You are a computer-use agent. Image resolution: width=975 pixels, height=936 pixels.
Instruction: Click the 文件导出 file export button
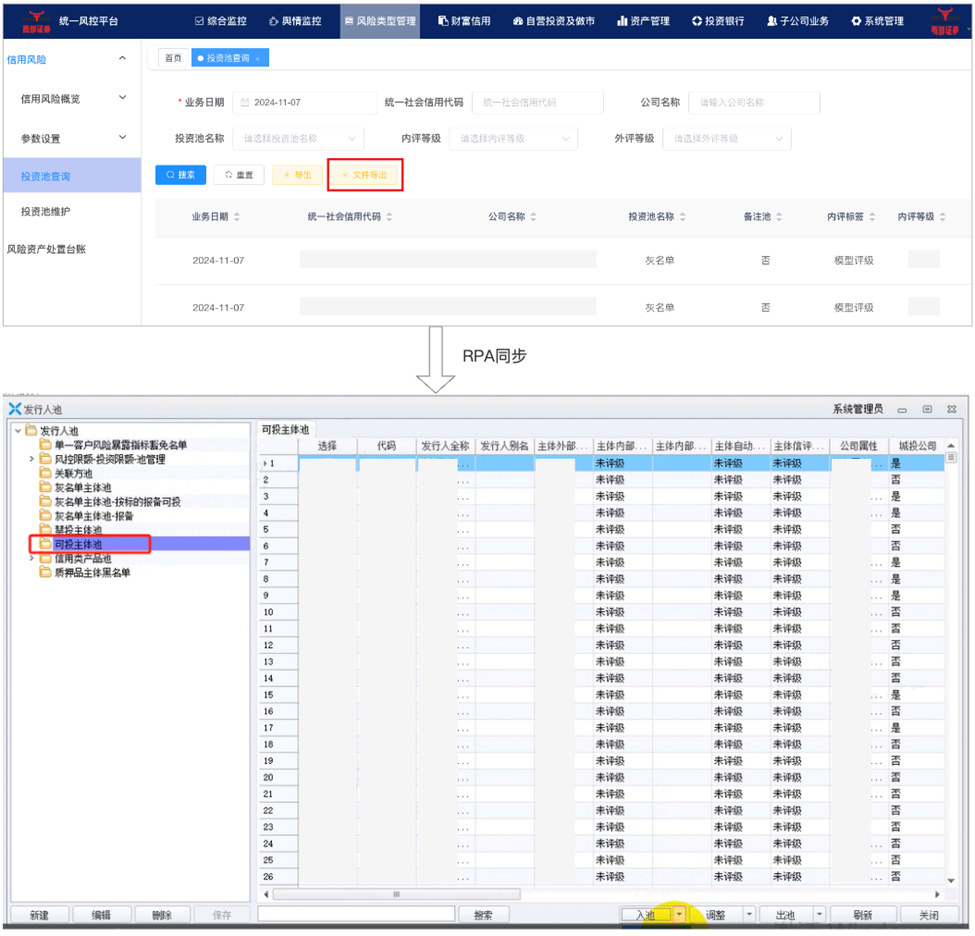[x=365, y=175]
